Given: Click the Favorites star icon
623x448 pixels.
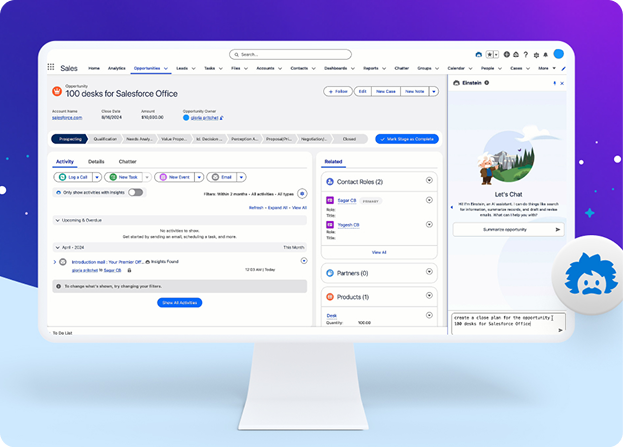Looking at the screenshot, I should (x=490, y=54).
